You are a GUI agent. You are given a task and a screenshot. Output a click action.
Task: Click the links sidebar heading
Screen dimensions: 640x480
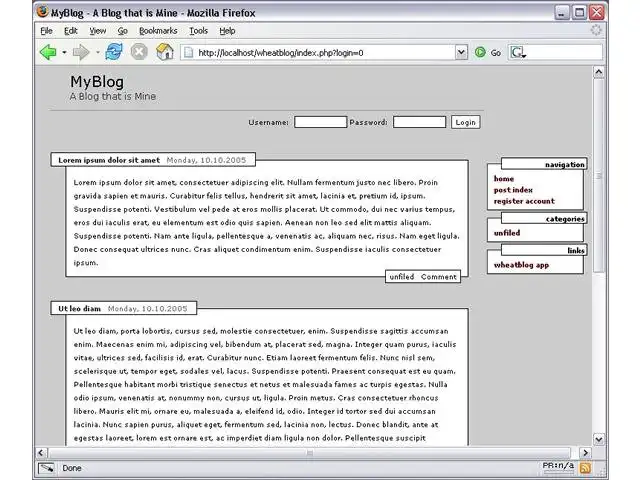(576, 250)
